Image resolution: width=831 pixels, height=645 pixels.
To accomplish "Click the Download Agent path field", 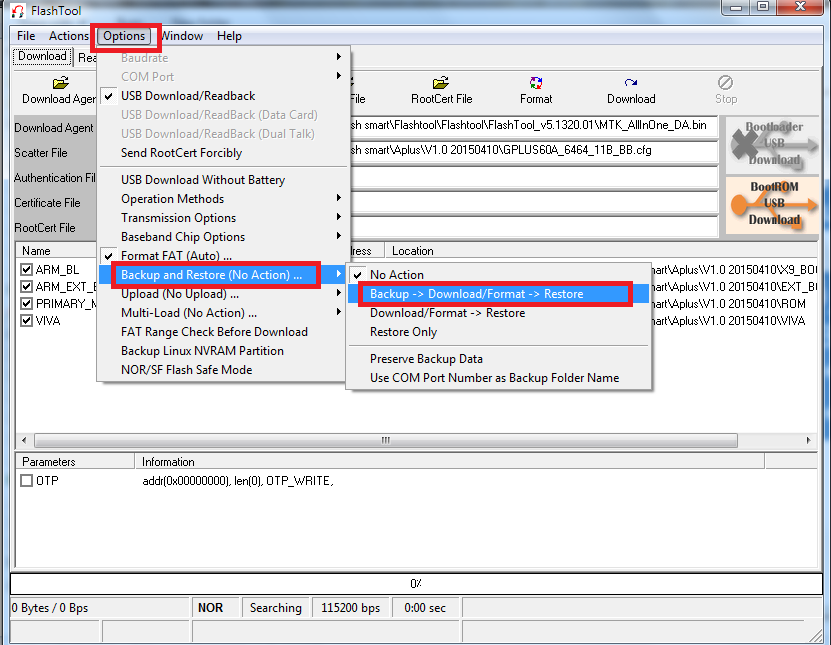I will 533,126.
